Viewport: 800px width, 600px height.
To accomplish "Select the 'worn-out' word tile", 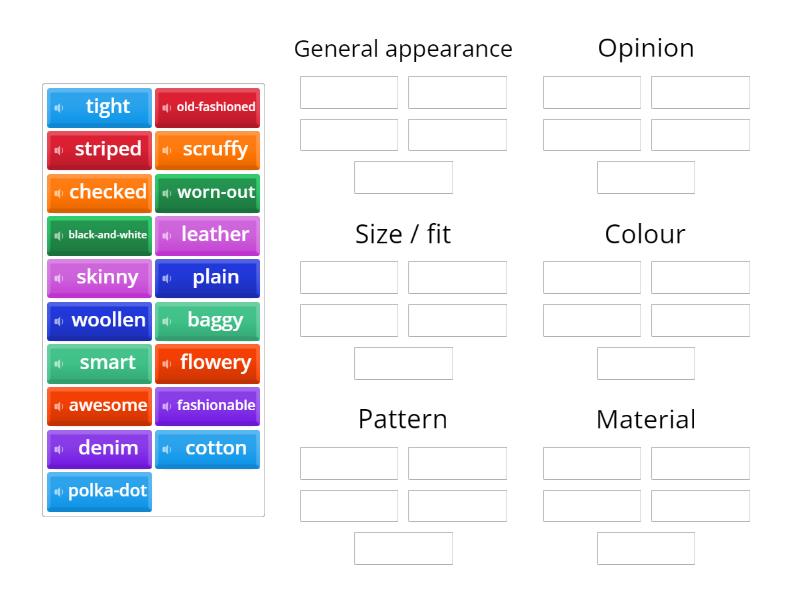I will [x=208, y=192].
